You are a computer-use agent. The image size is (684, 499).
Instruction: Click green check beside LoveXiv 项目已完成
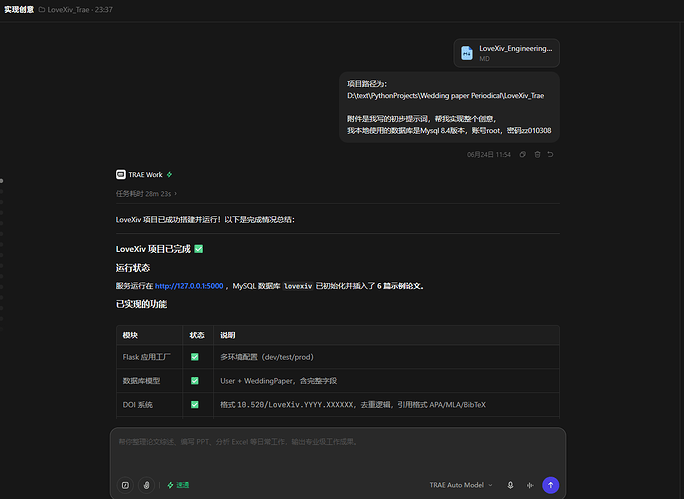coord(198,249)
